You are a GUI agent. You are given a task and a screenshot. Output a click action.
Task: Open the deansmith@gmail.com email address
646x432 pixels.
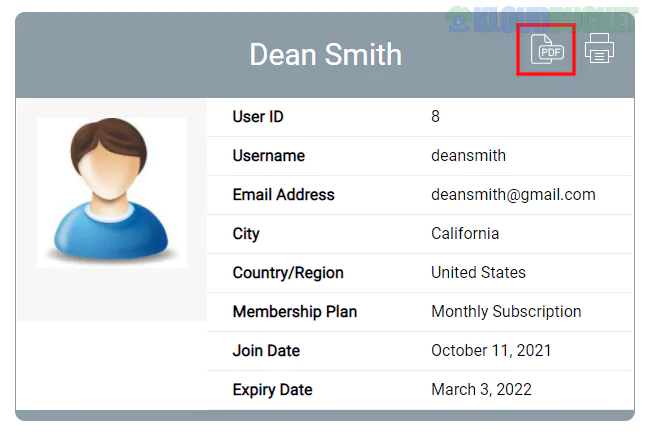point(513,195)
